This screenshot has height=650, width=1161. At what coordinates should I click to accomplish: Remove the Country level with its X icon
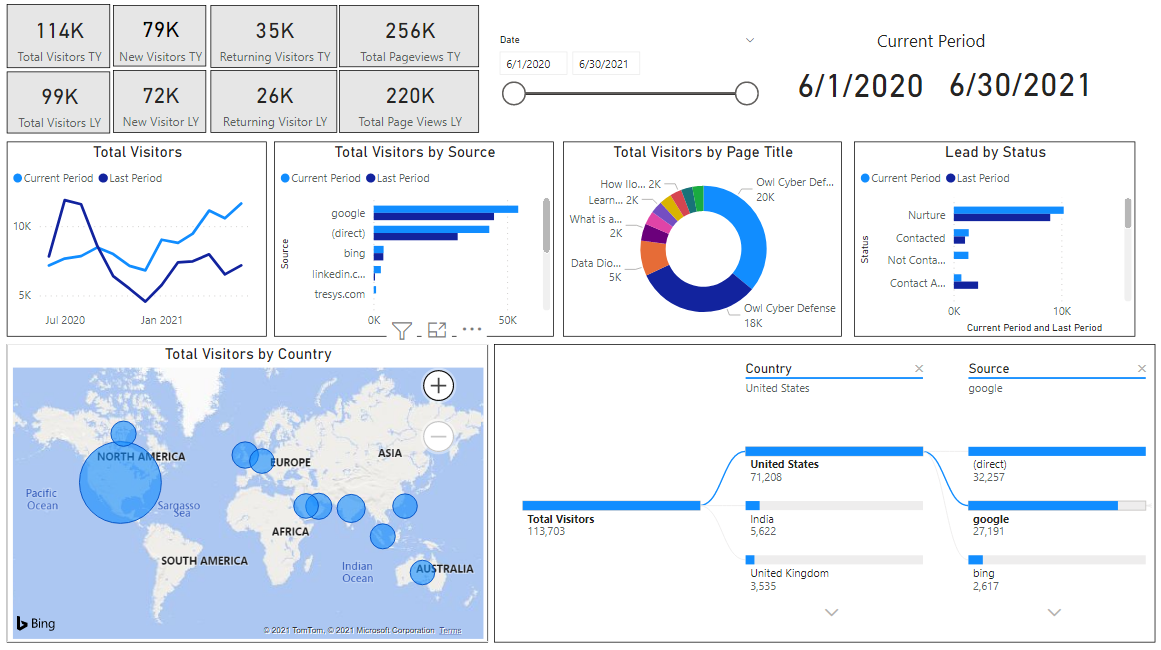click(919, 369)
